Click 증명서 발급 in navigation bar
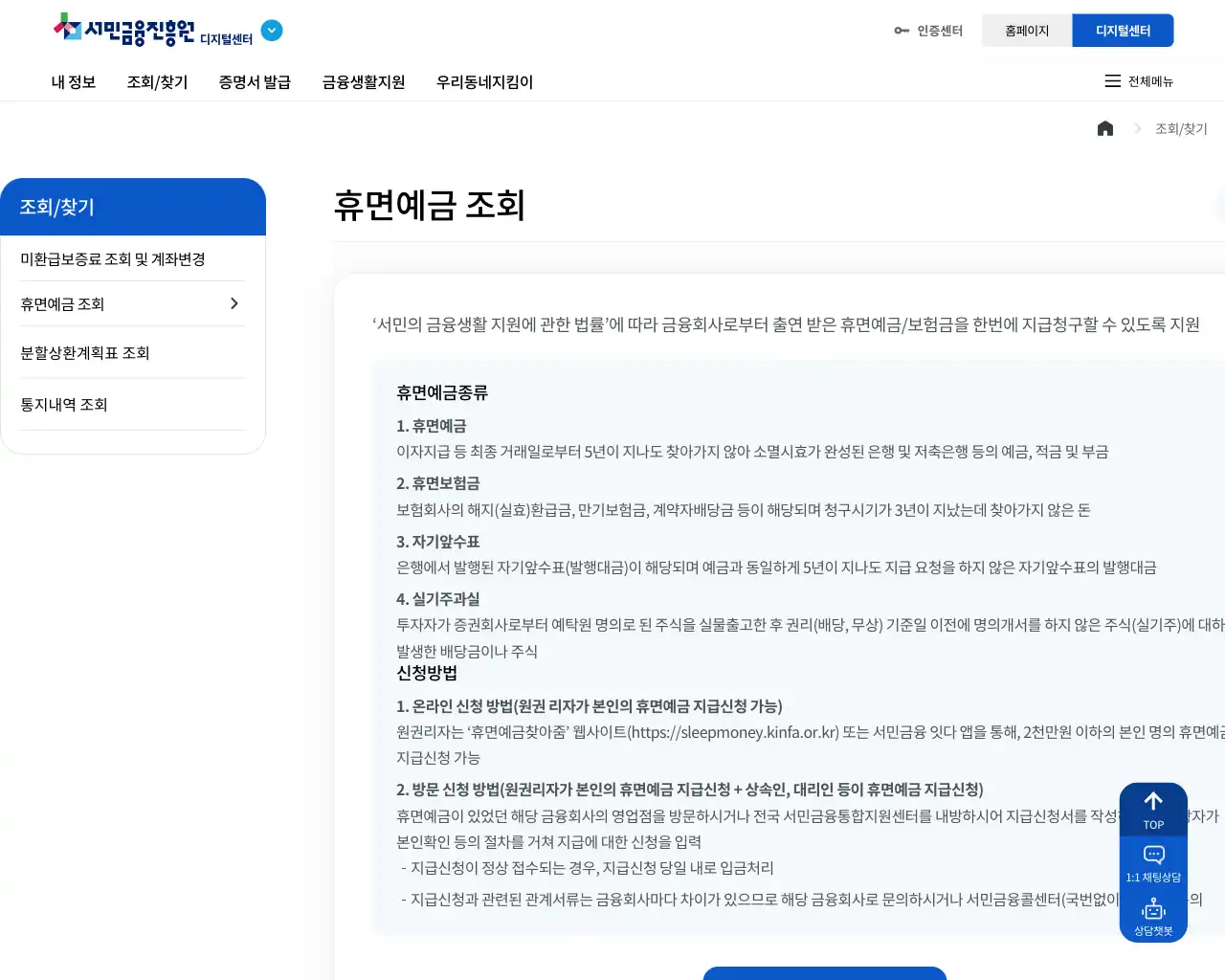Viewport: 1225px width, 980px height. click(x=255, y=82)
